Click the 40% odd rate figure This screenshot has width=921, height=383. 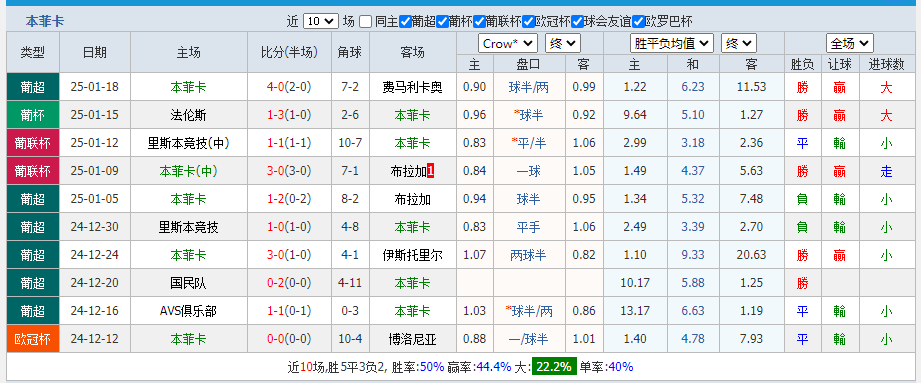pyautogui.click(x=621, y=367)
